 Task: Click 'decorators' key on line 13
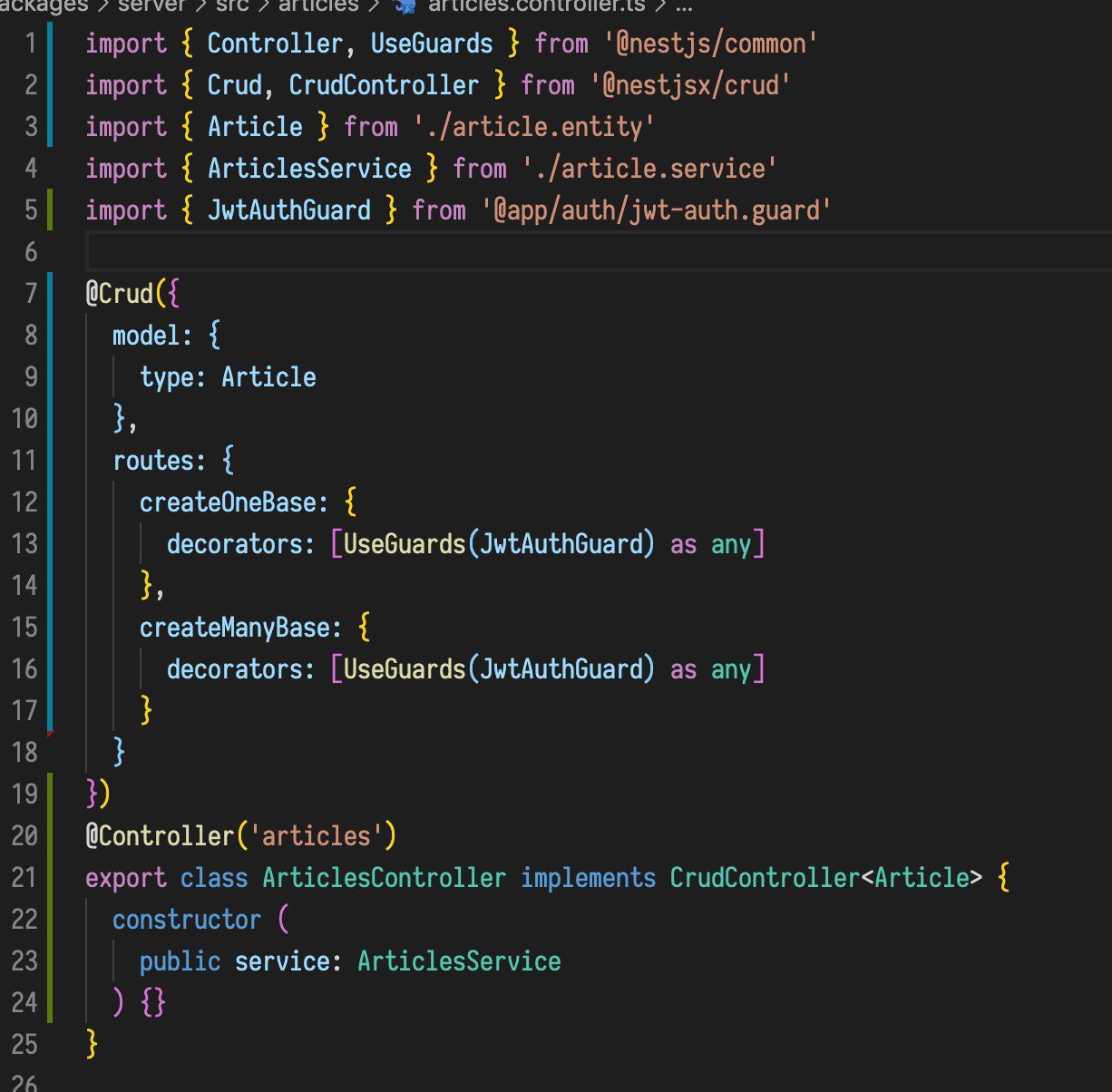(x=235, y=544)
